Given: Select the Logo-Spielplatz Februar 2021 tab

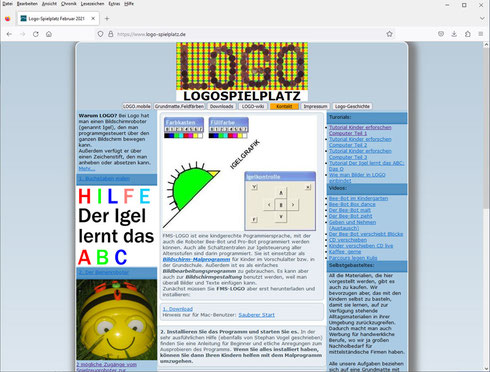Looking at the screenshot, I should [57, 19].
